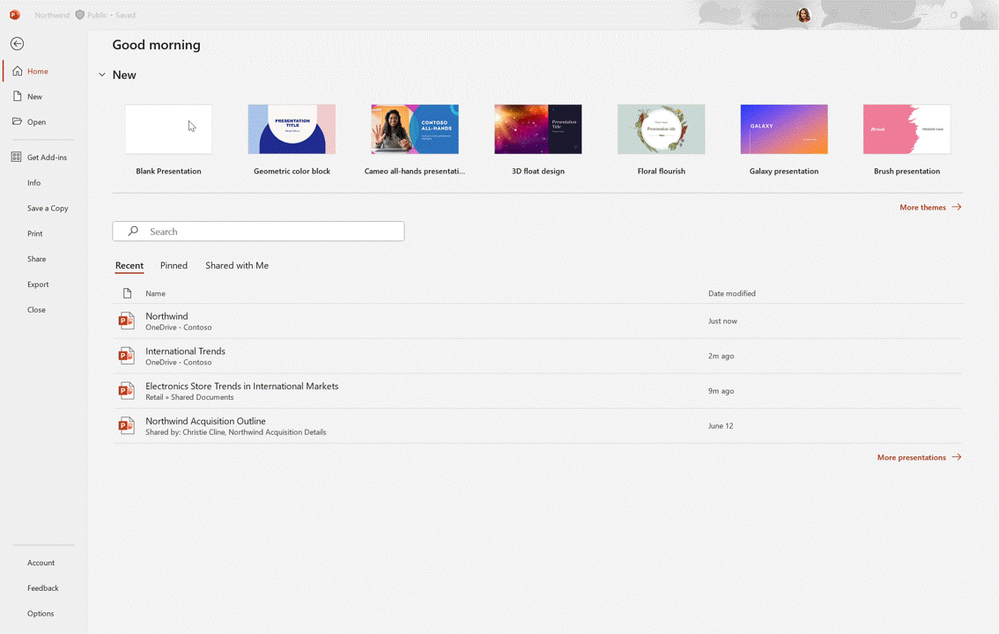
Task: Click the back arrow icon
Action: point(17,43)
